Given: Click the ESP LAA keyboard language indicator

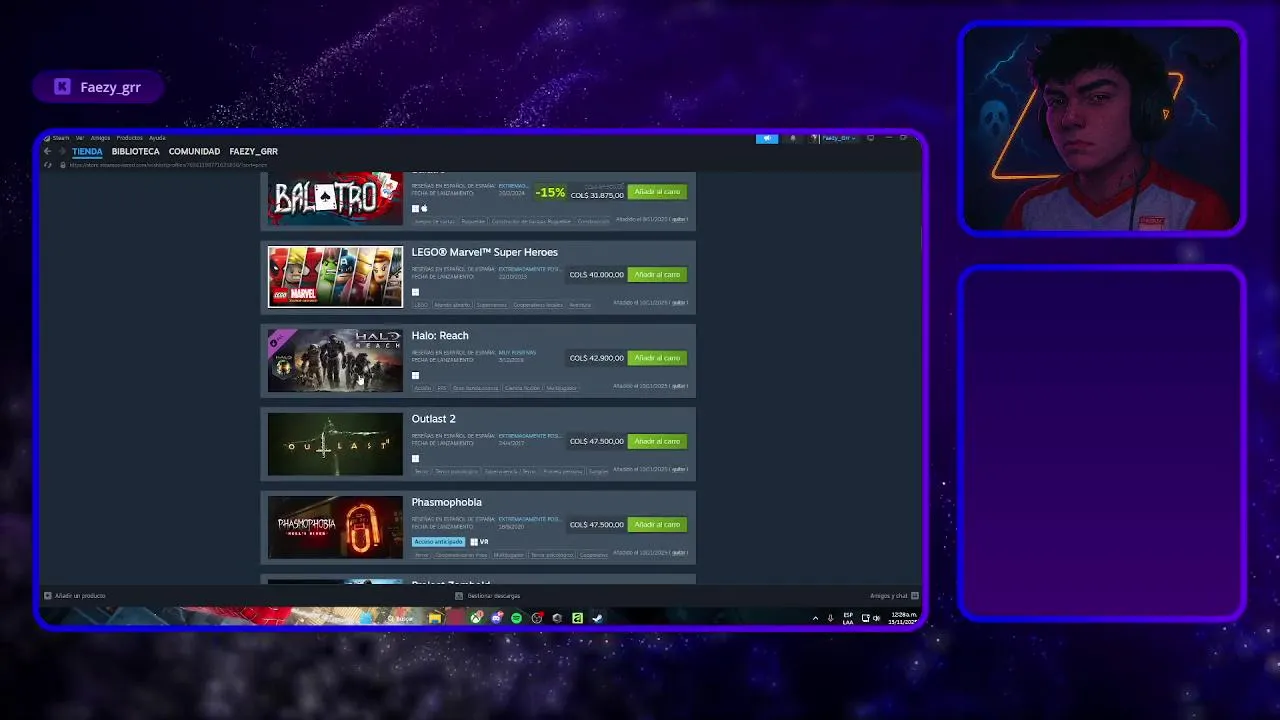Looking at the screenshot, I should click(x=848, y=618).
